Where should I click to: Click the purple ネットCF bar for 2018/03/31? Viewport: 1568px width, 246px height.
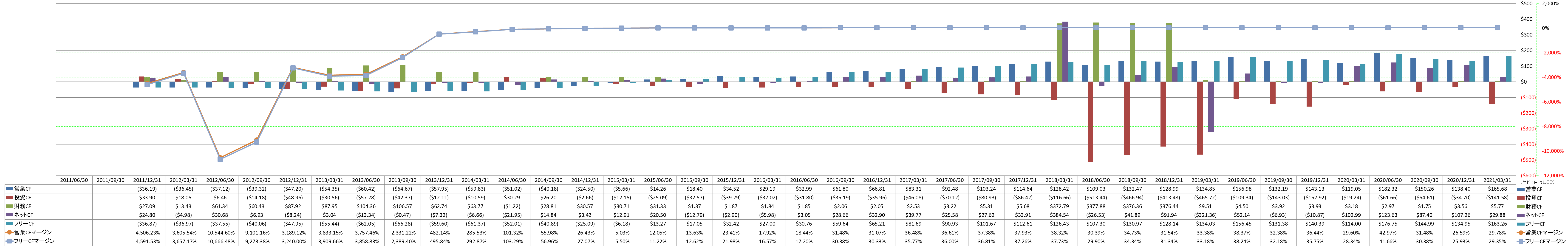tap(1065, 51)
